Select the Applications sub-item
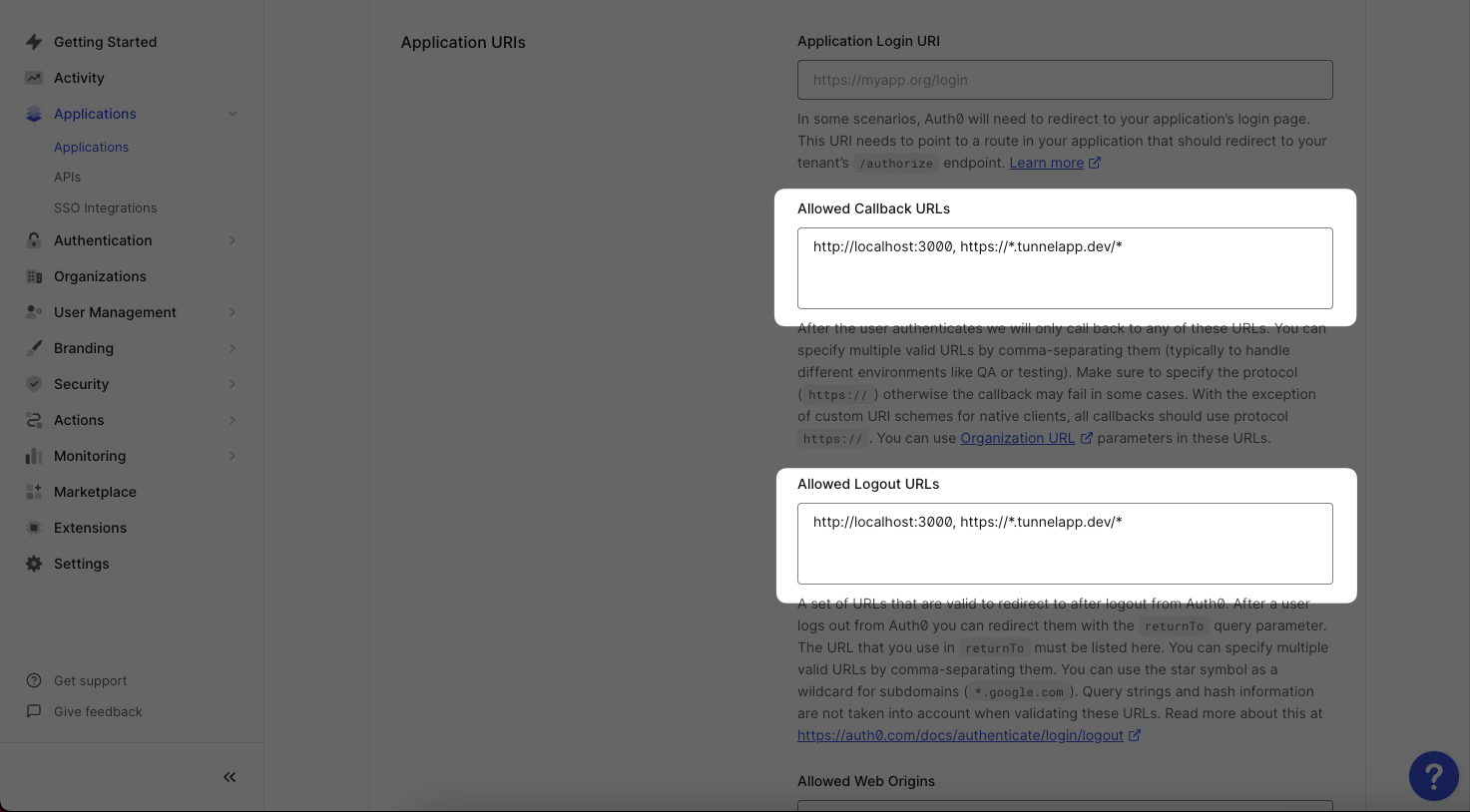This screenshot has width=1470, height=812. coord(91,147)
